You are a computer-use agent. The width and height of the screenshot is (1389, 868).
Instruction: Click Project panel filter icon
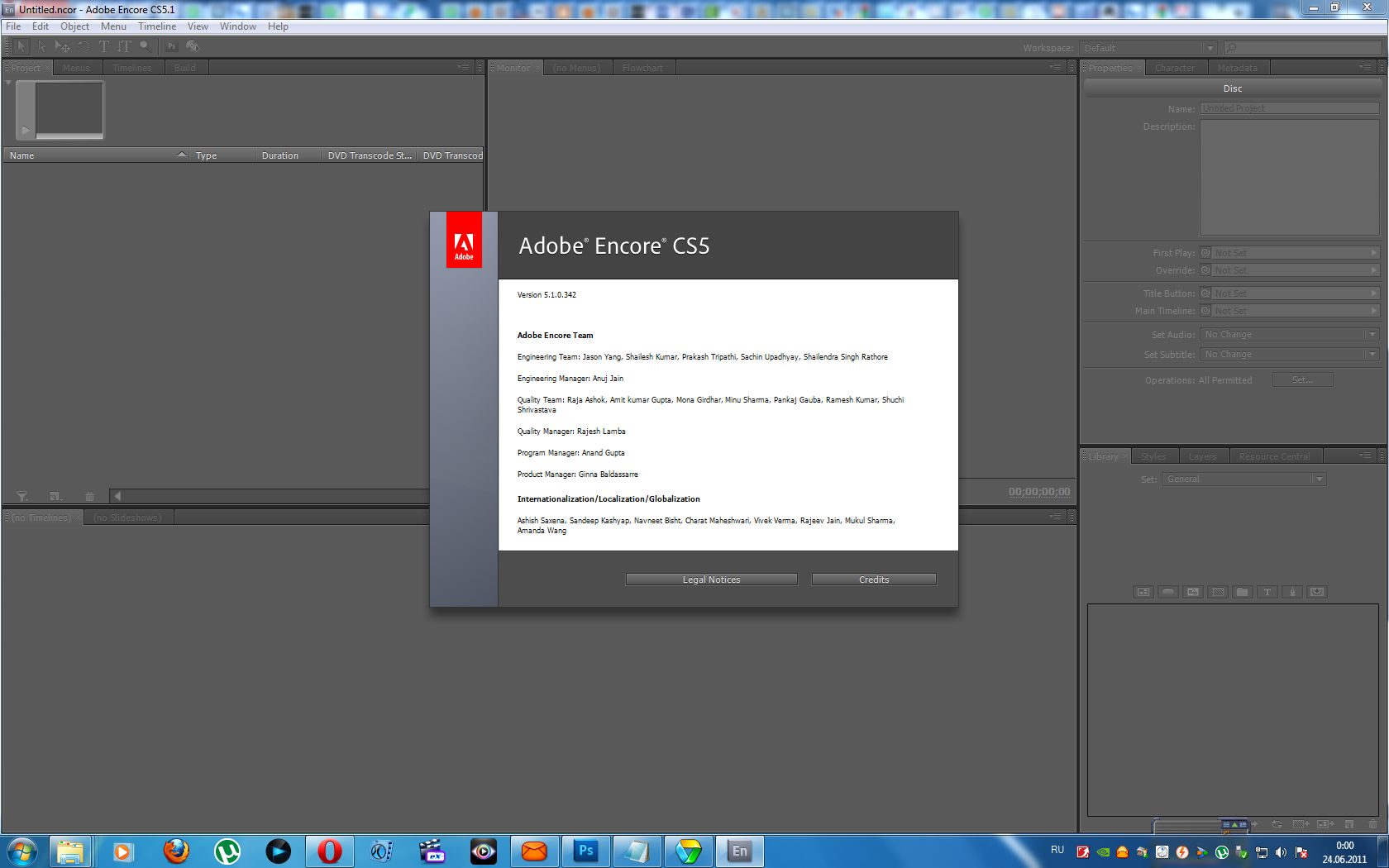pos(22,496)
